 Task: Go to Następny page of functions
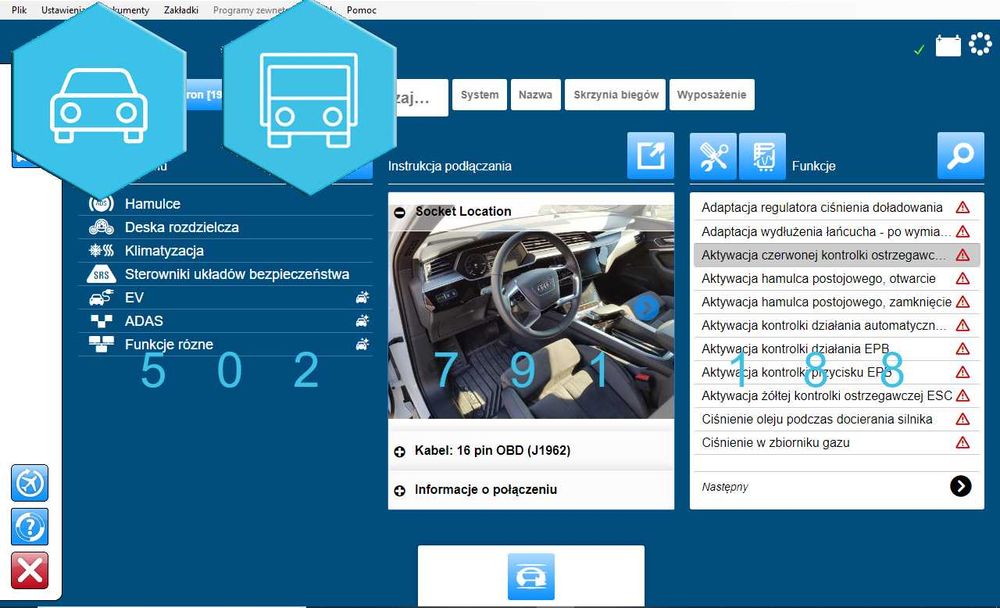(x=960, y=486)
